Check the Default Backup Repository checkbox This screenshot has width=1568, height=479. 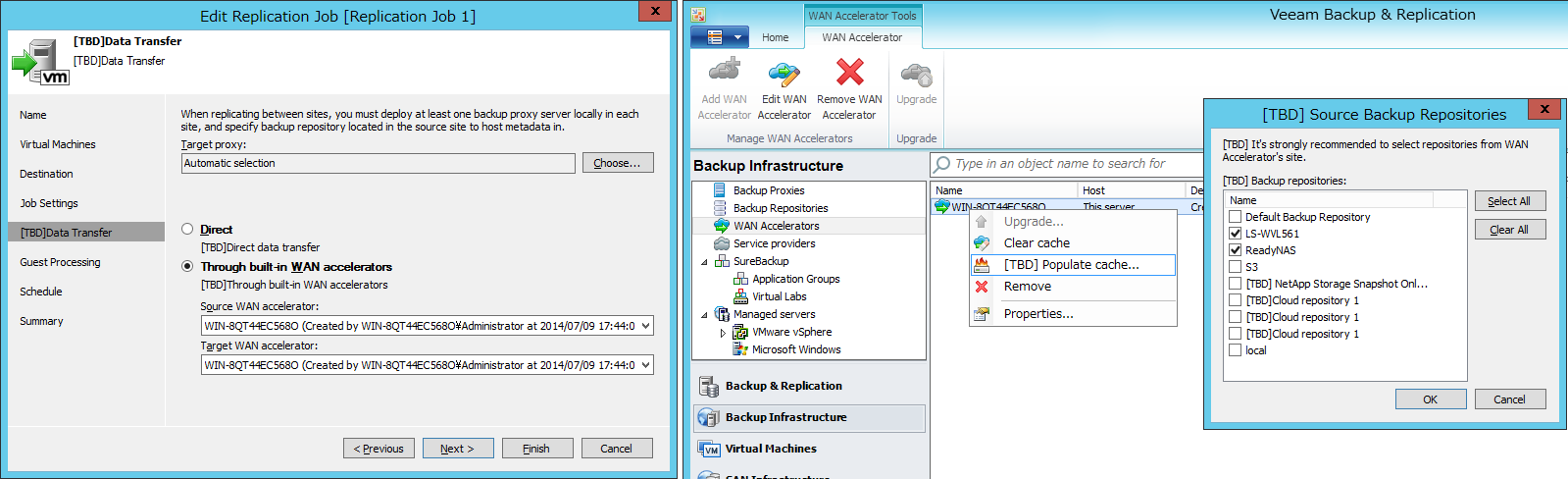pyautogui.click(x=1236, y=217)
